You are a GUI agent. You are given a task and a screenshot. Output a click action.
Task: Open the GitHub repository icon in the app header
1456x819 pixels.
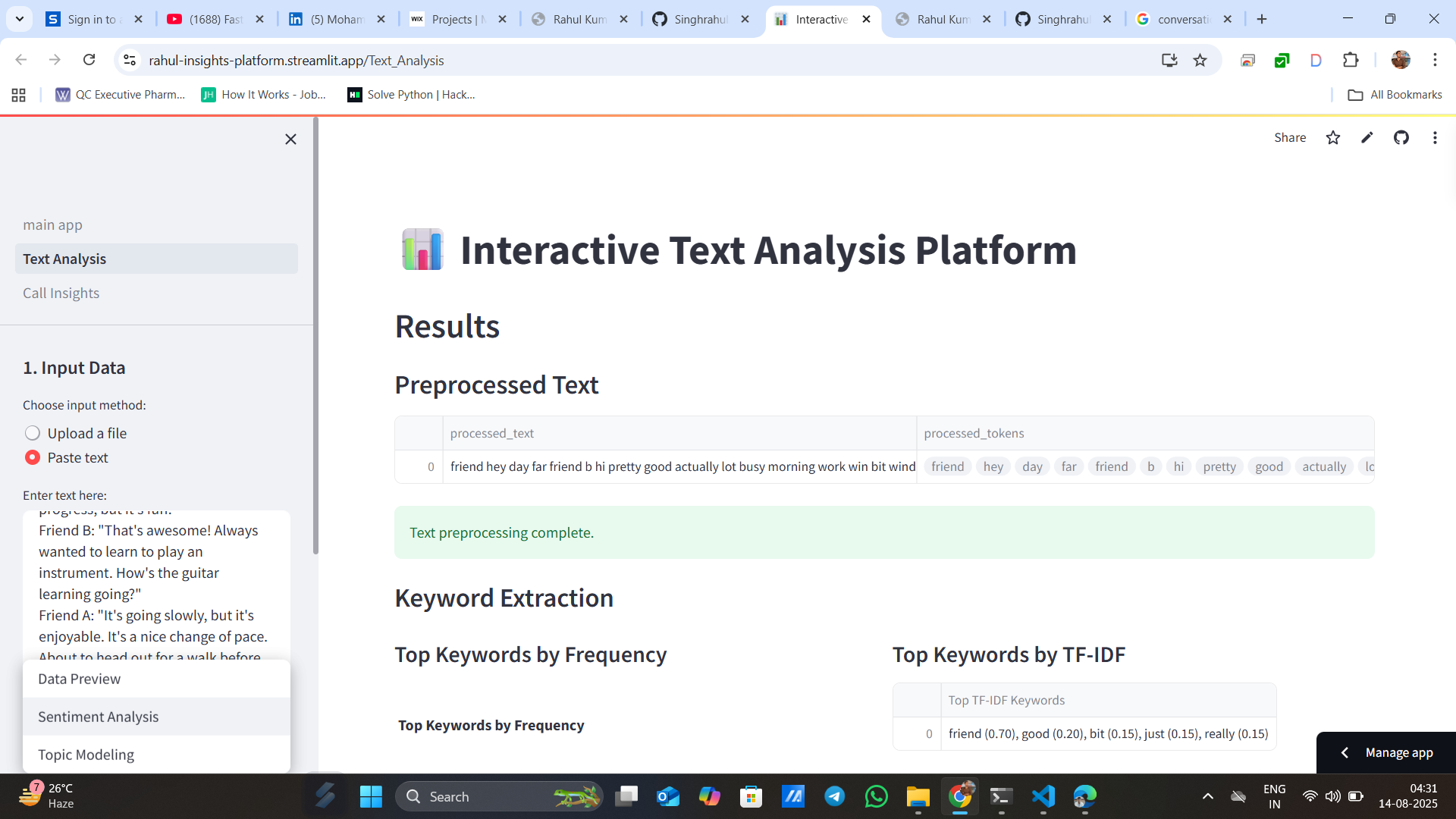tap(1401, 137)
